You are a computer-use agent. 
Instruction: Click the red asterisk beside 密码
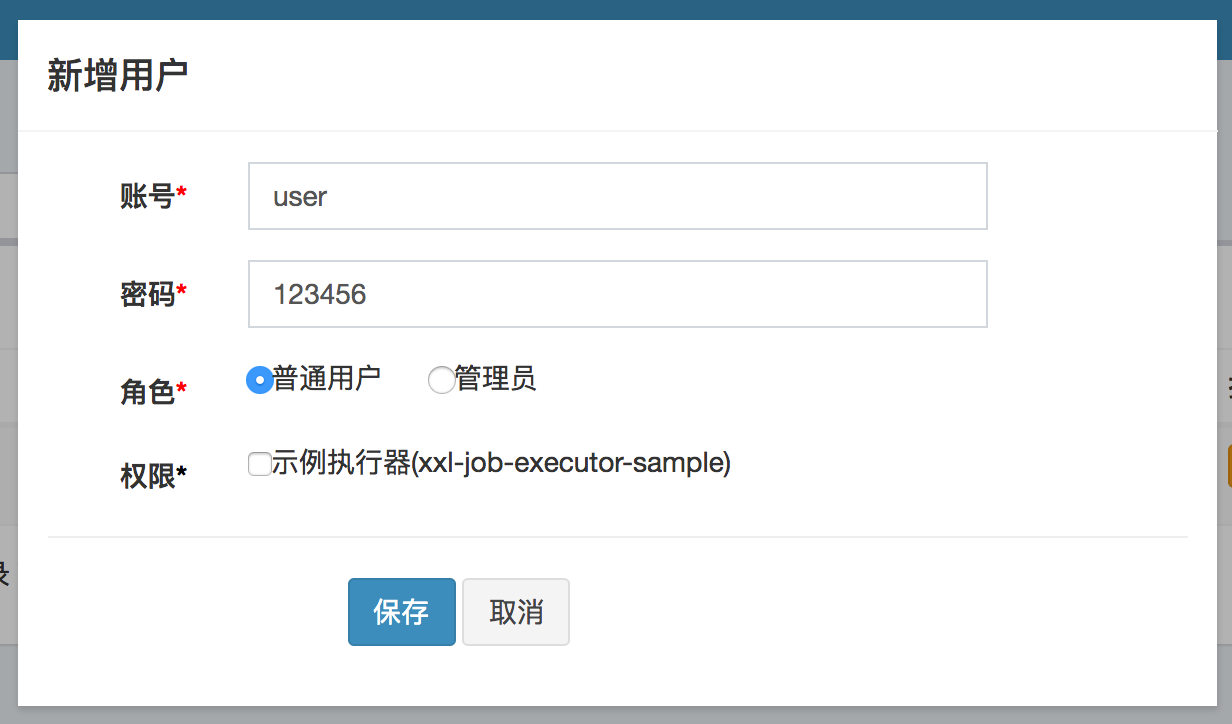(182, 290)
